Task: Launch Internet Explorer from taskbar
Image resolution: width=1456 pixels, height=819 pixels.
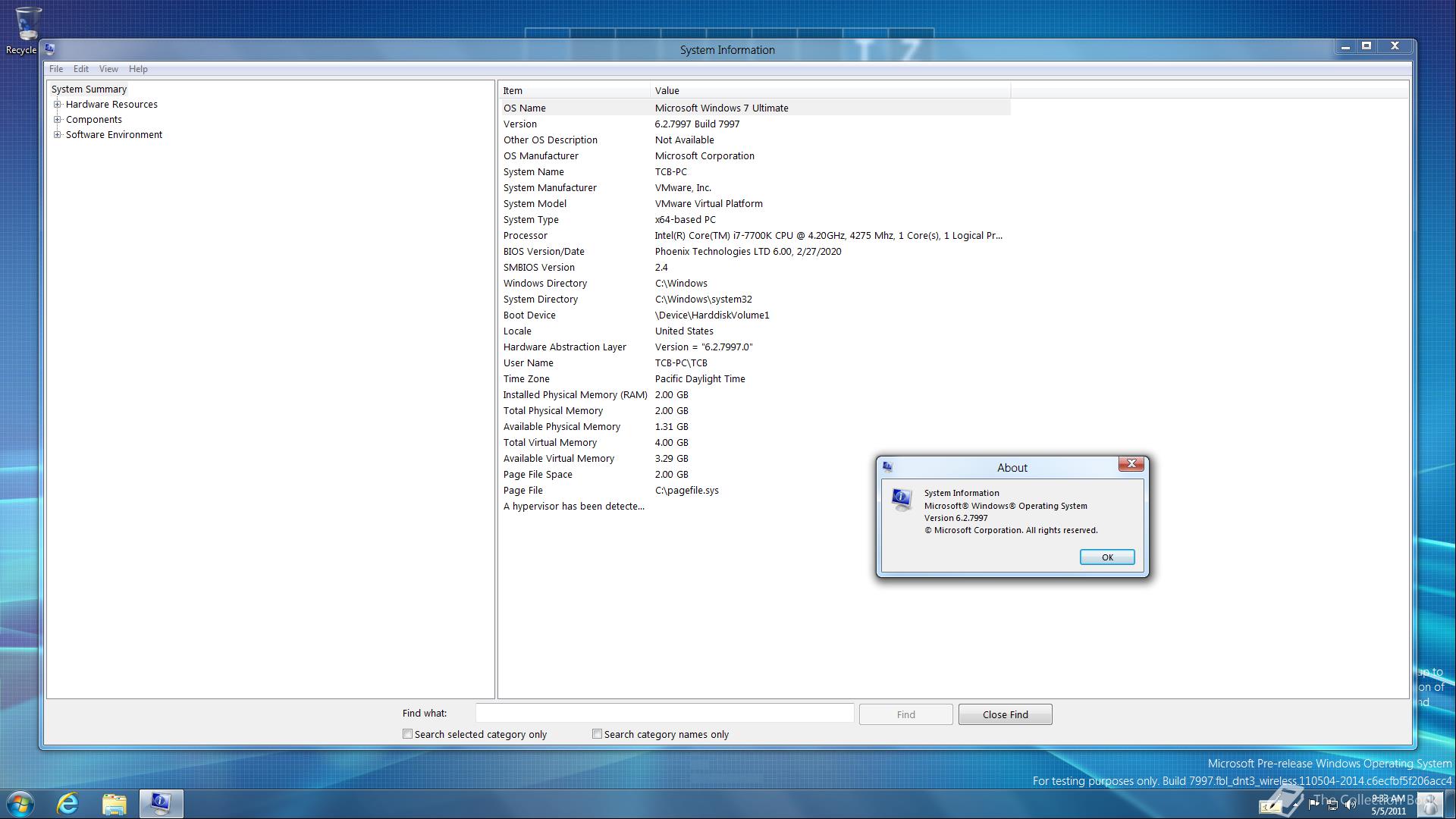Action: tap(67, 804)
